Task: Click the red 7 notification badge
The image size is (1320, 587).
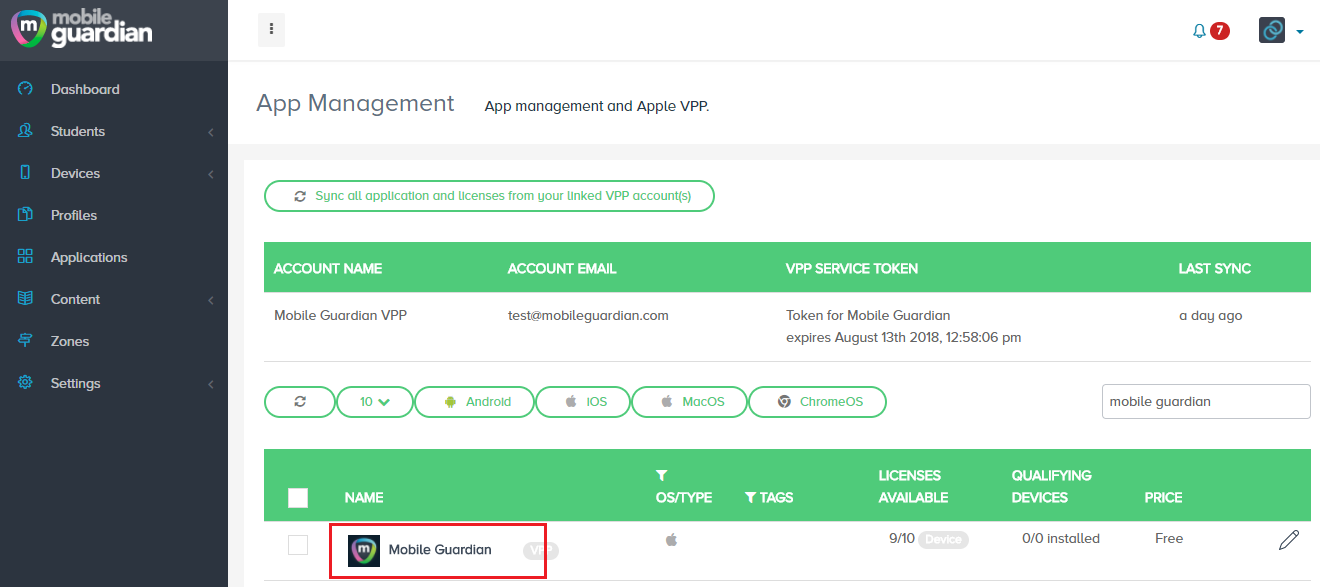Action: [1219, 31]
